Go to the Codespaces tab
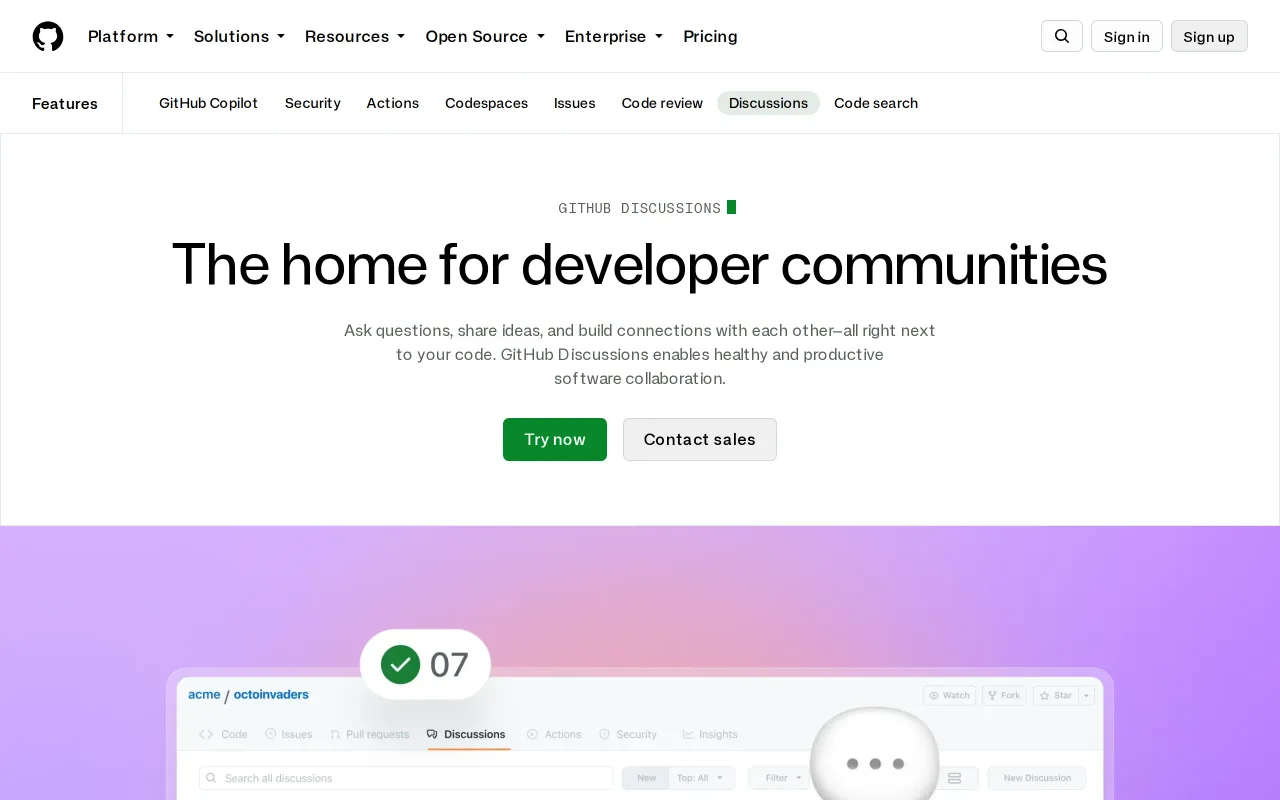1280x800 pixels. pyautogui.click(x=486, y=103)
